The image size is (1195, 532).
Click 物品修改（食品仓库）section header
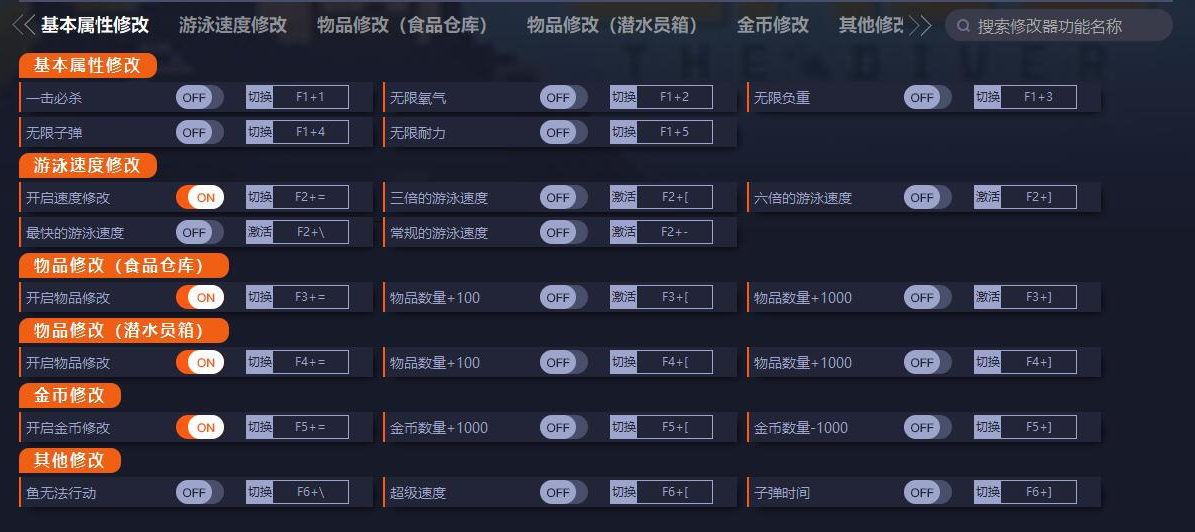pos(123,265)
